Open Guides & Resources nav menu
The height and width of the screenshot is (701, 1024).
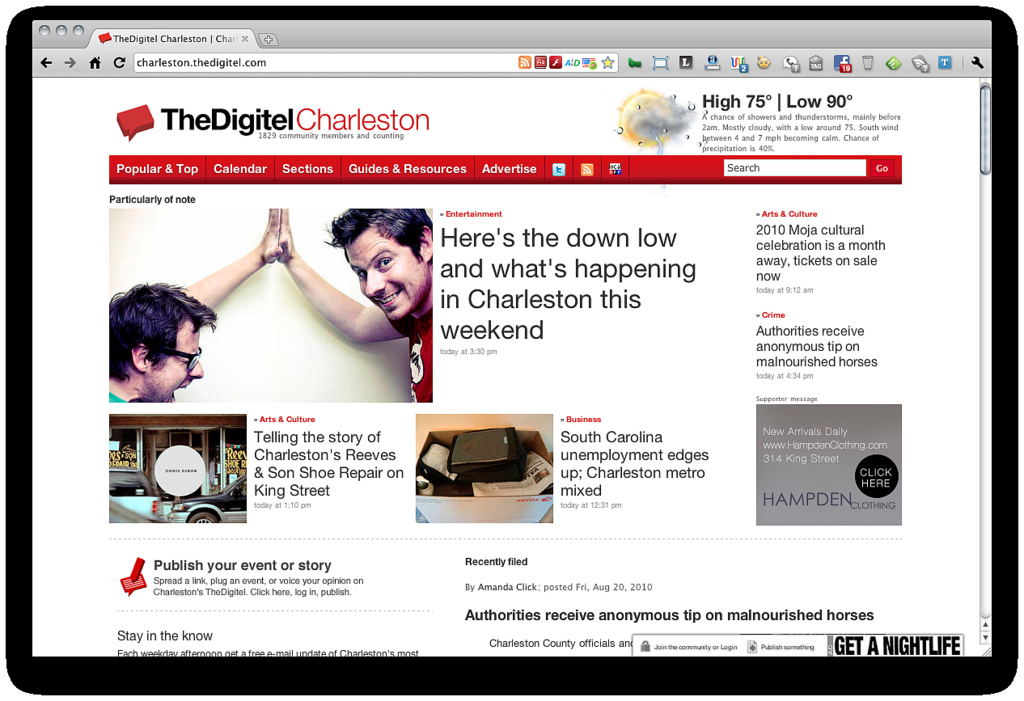click(408, 169)
